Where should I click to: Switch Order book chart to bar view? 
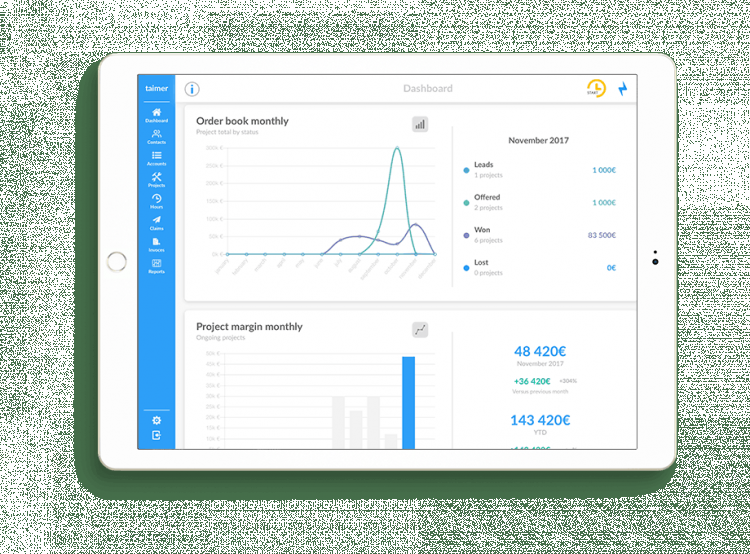click(x=420, y=124)
